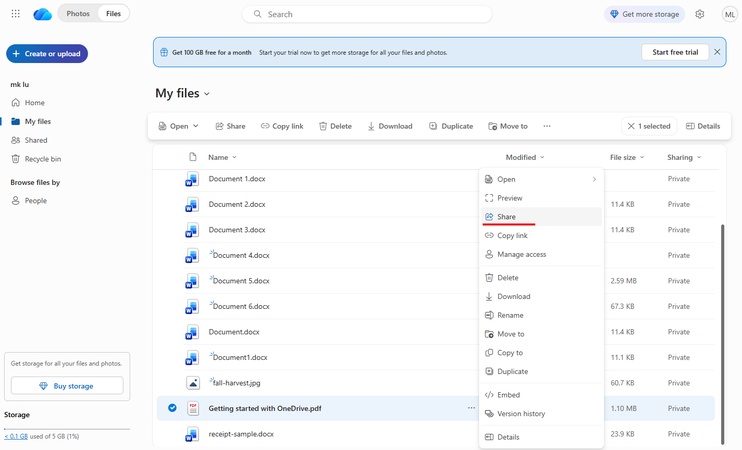Click the Get more storage button
This screenshot has height=450, width=742.
645,14
